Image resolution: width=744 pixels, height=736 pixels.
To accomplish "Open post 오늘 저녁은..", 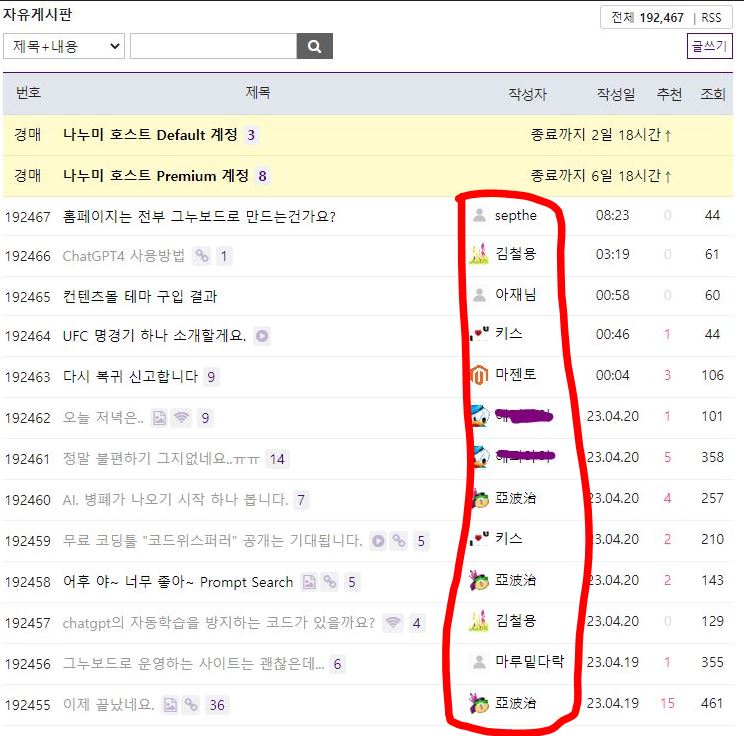I will click(103, 418).
